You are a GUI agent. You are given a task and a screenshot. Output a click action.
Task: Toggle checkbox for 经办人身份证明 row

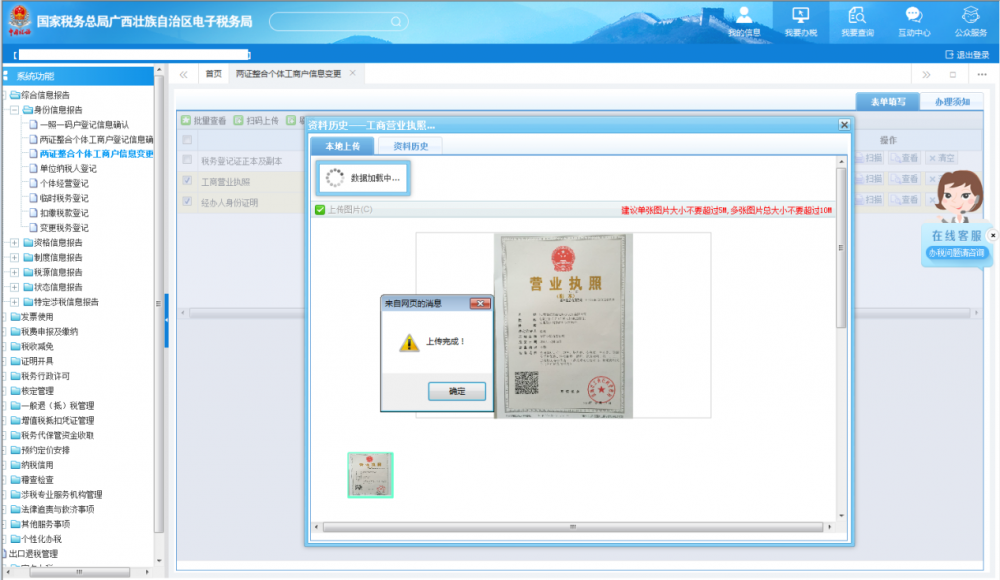[x=187, y=202]
